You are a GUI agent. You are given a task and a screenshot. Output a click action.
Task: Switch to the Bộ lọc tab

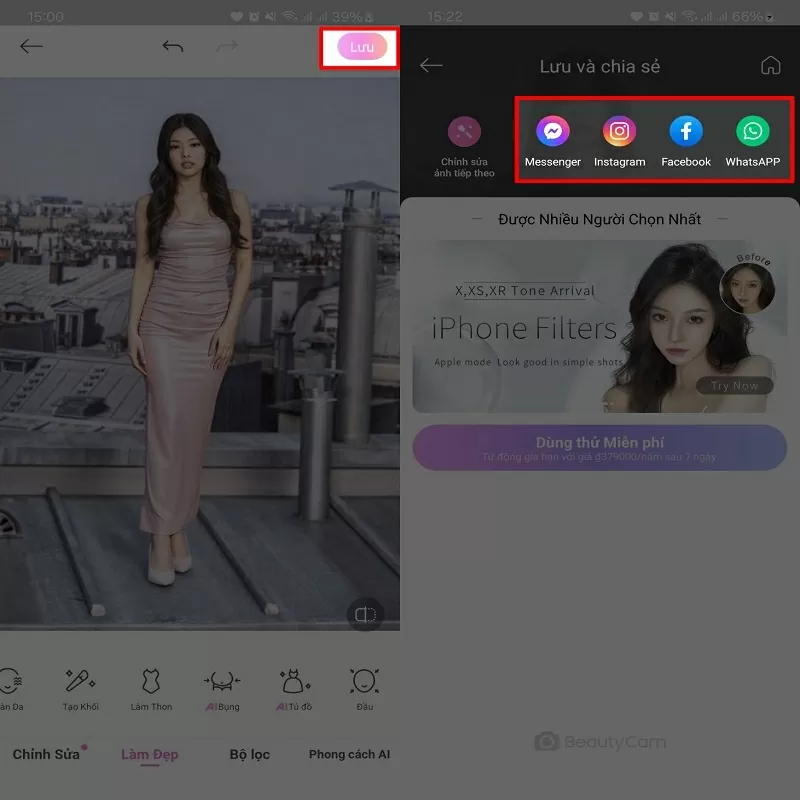249,754
